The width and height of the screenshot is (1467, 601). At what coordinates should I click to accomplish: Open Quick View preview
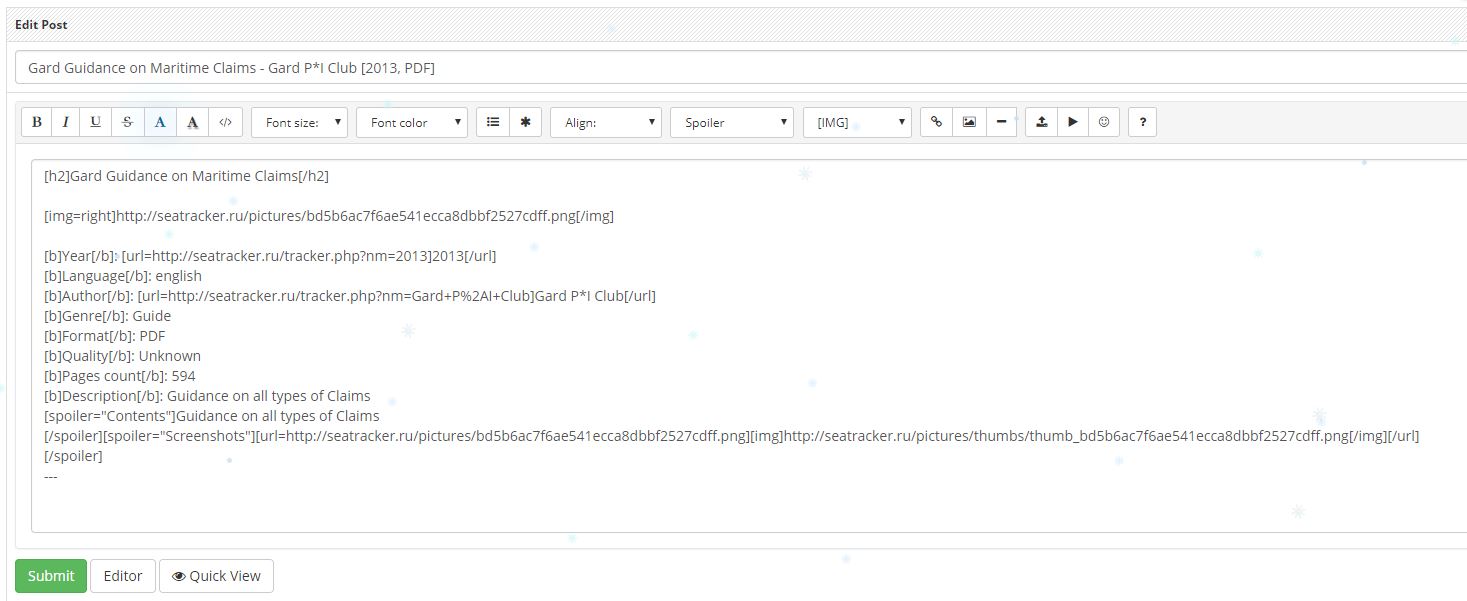pos(216,576)
